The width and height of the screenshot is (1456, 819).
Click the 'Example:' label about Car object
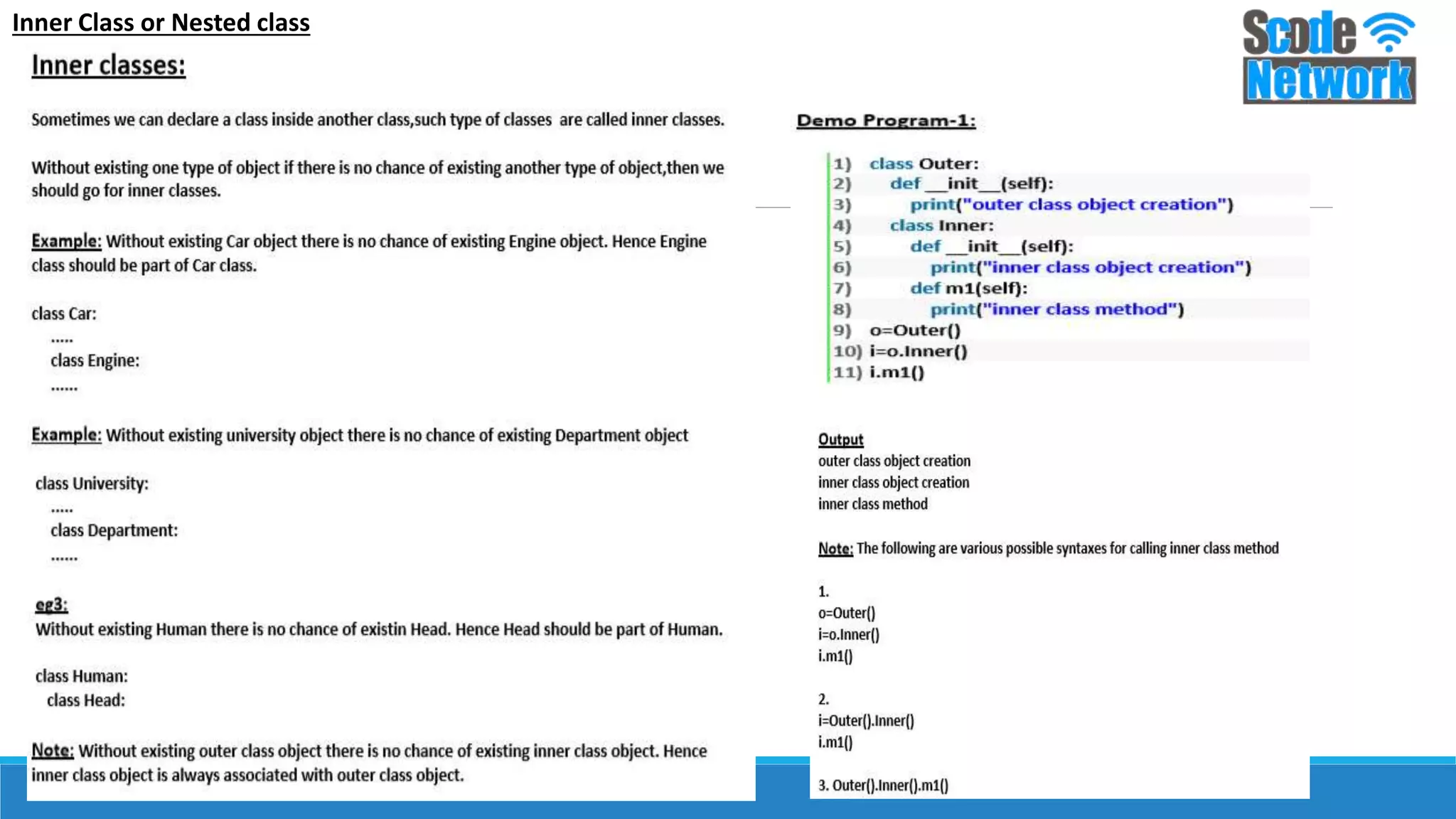point(66,241)
